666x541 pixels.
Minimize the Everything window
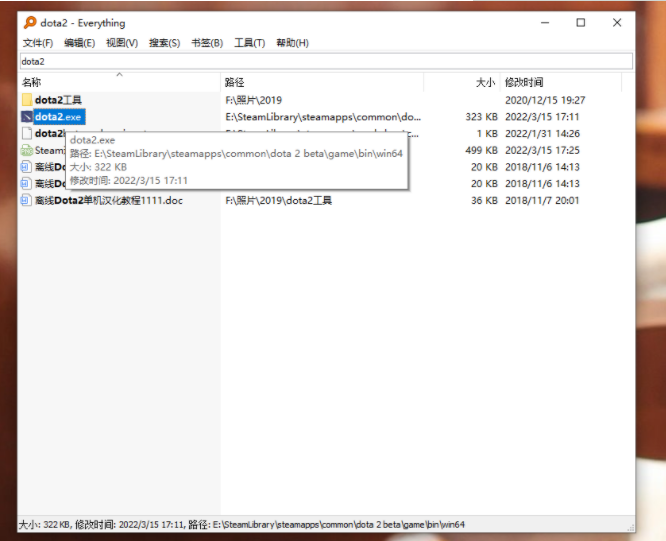545,23
